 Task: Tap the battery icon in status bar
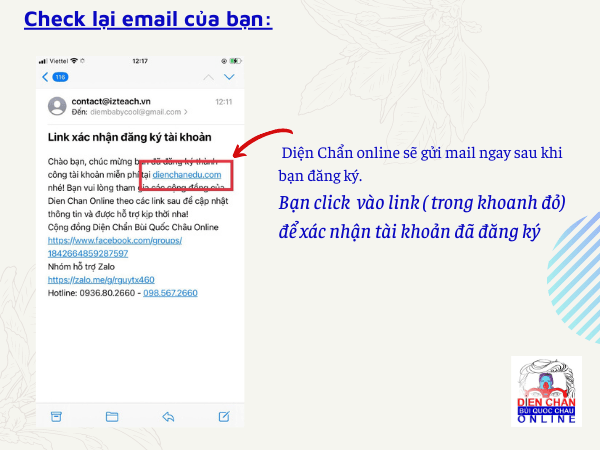tap(236, 61)
